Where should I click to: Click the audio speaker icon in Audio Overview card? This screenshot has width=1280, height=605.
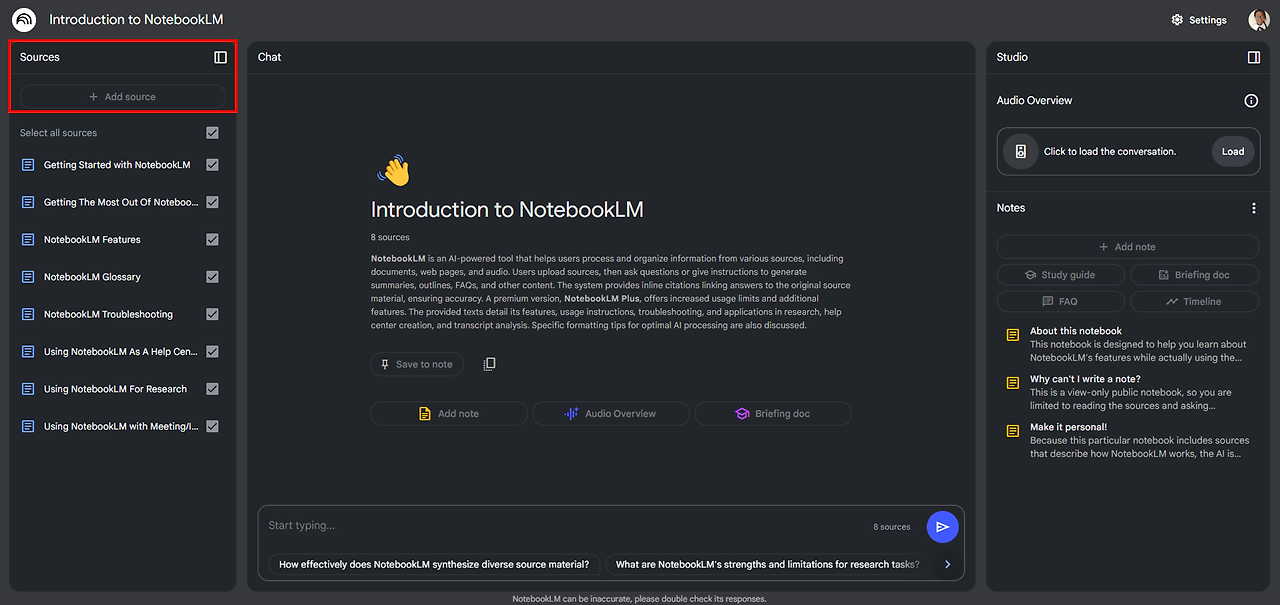pos(1021,152)
